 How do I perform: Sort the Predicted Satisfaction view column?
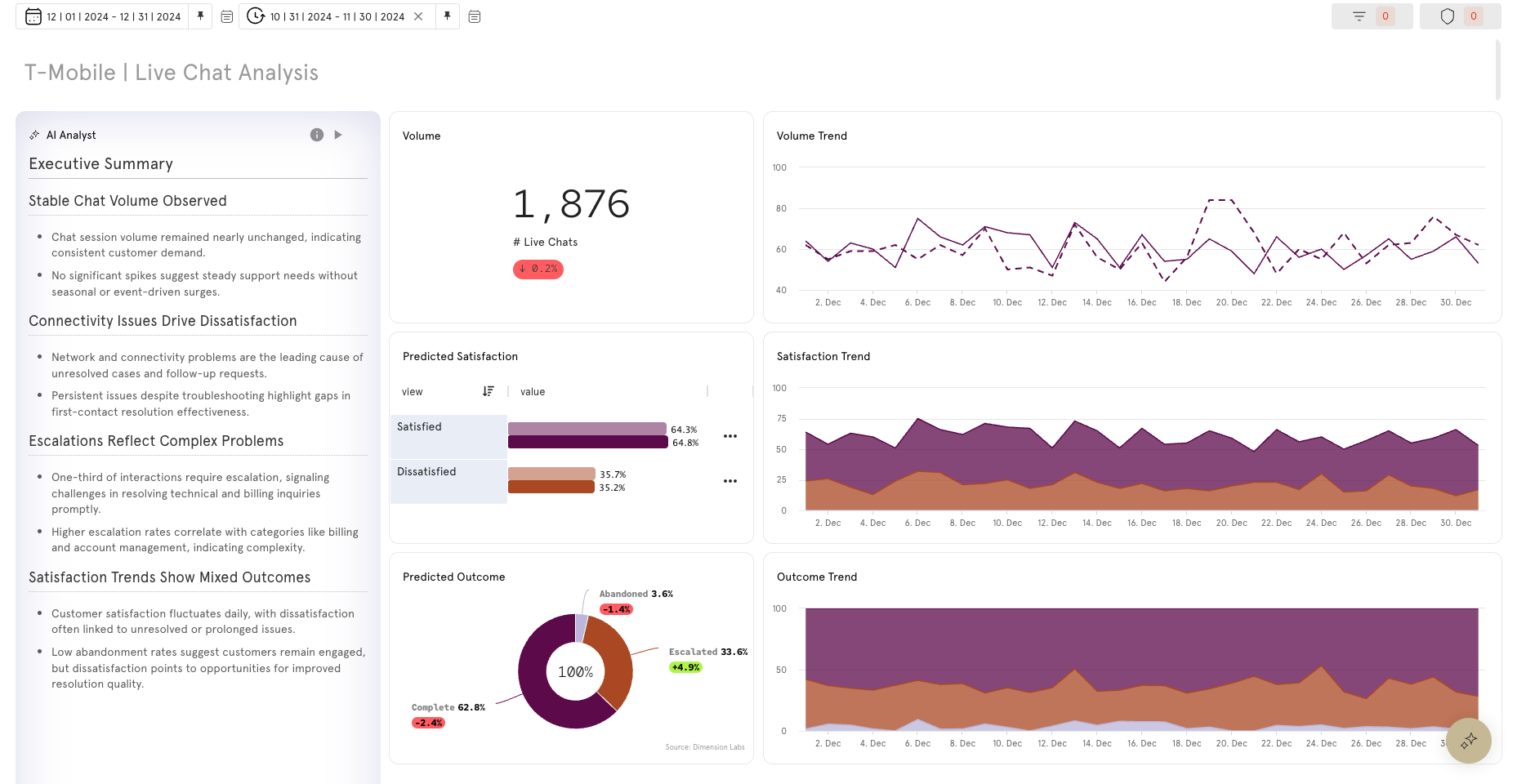pos(489,391)
